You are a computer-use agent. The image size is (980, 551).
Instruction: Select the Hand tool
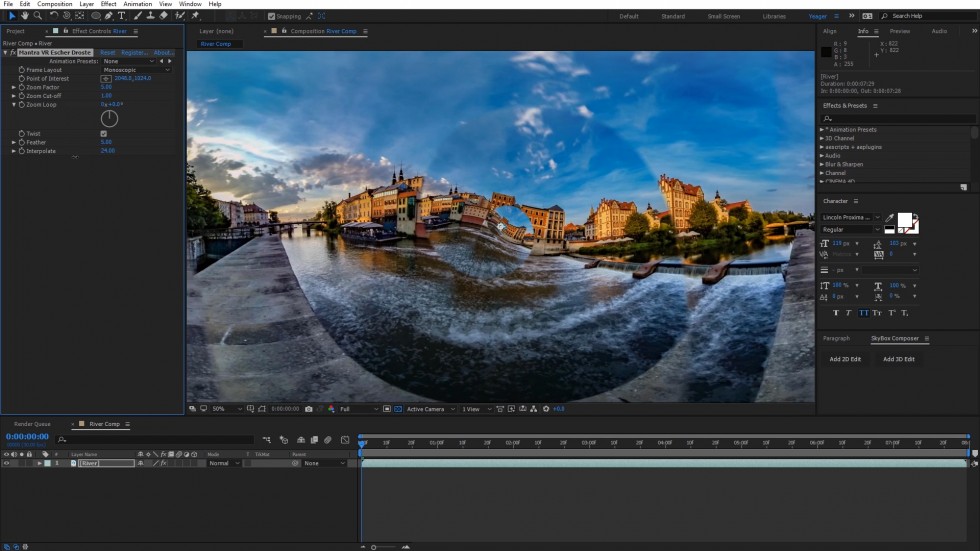point(25,16)
